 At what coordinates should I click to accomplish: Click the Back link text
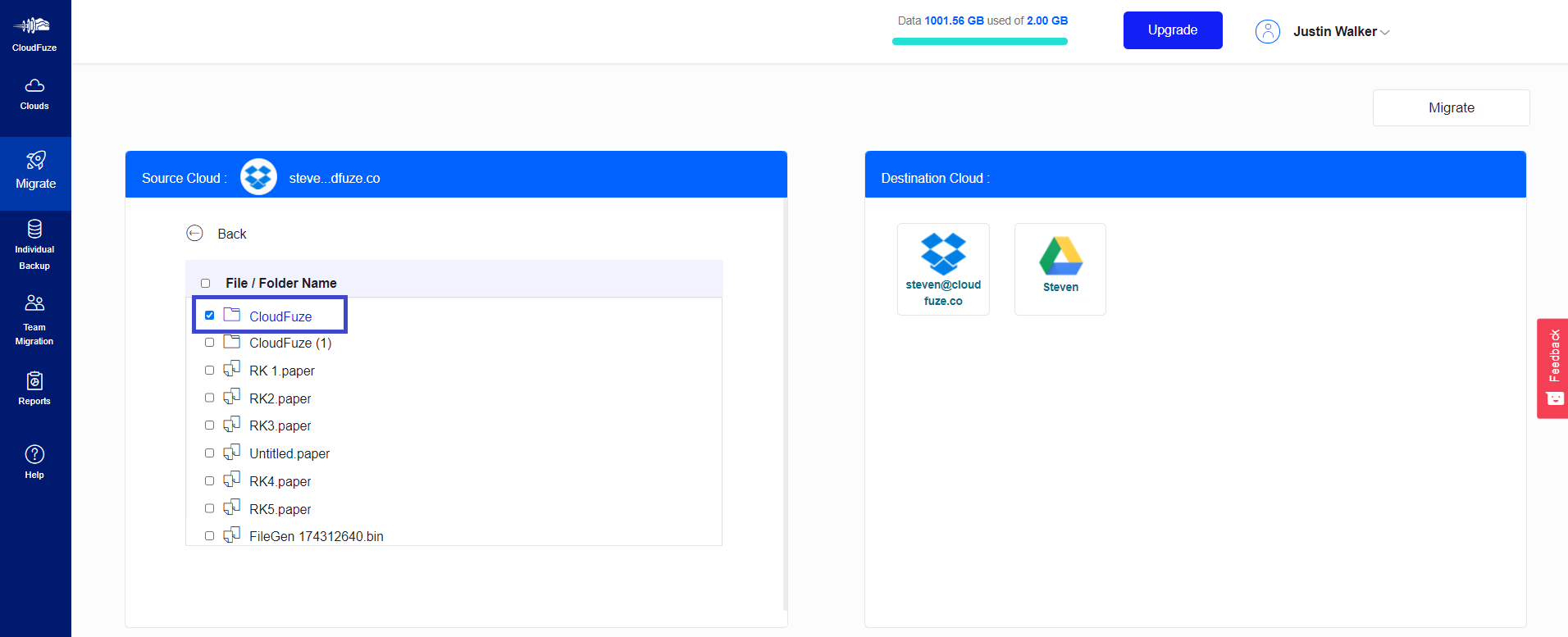(232, 234)
